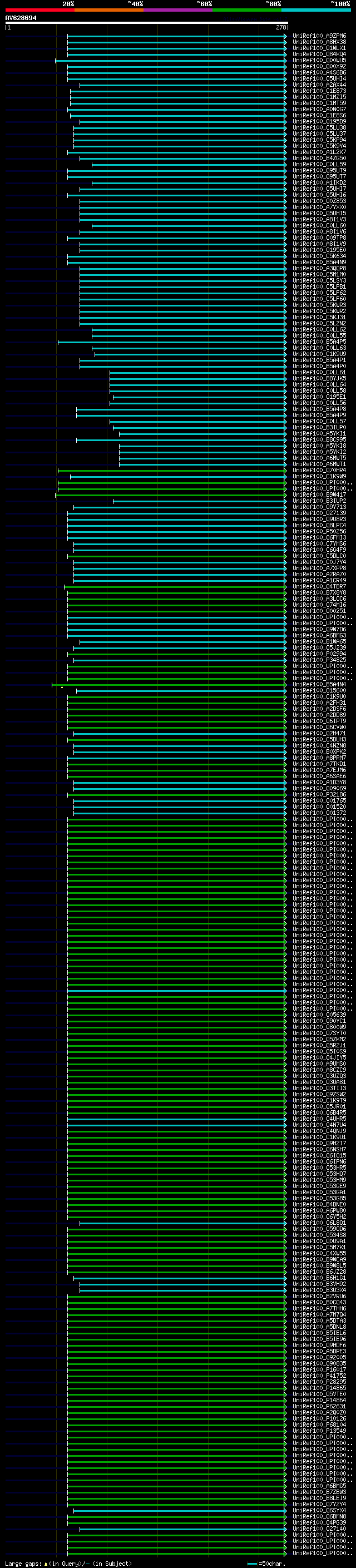The width and height of the screenshot is (356, 1568).
Task: Select label UniRef100_Q195D9
Action: click(x=319, y=121)
